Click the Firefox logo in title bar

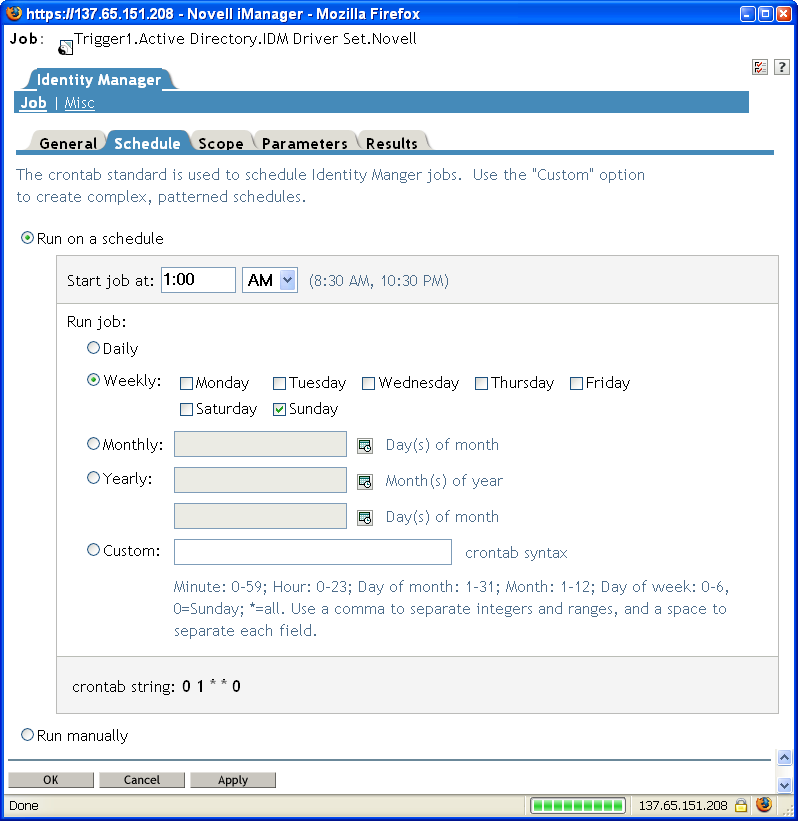[x=14, y=13]
